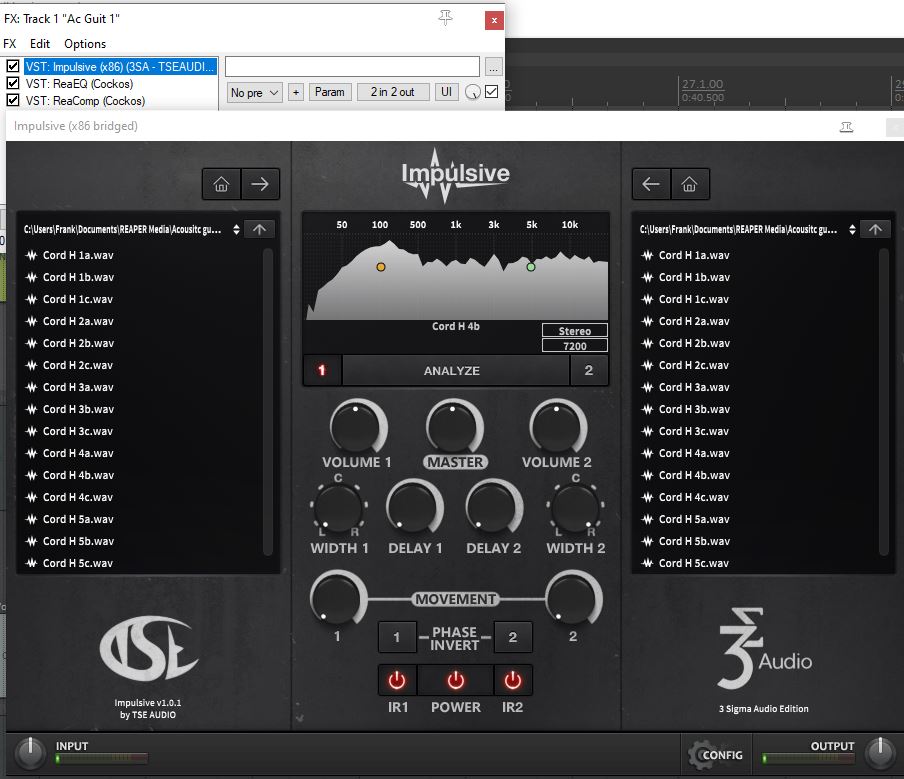Viewport: 904px width, 779px height.
Task: Click the 7200 sample length box
Action: 574,345
